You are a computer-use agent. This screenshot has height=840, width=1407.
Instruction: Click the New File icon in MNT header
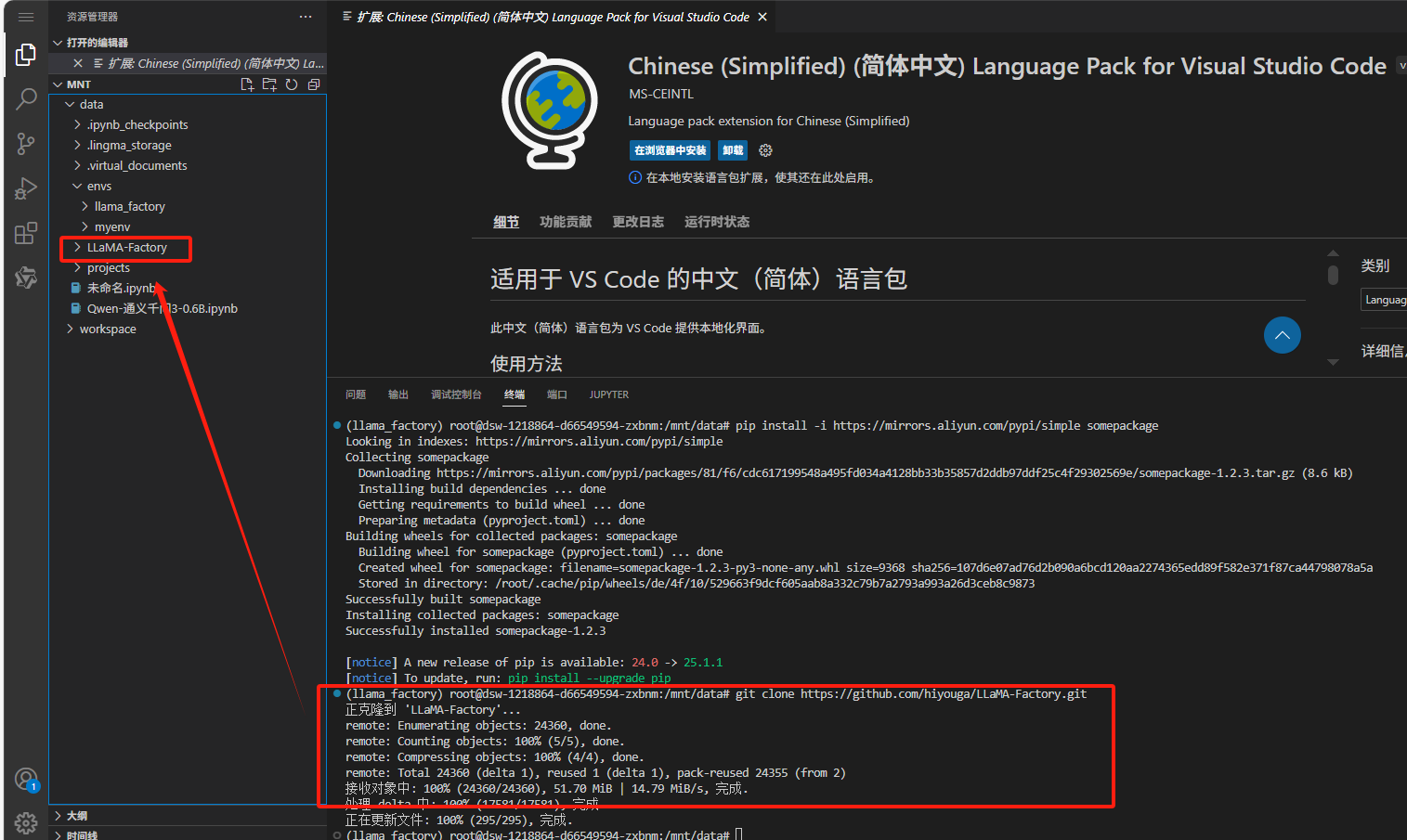click(x=247, y=84)
